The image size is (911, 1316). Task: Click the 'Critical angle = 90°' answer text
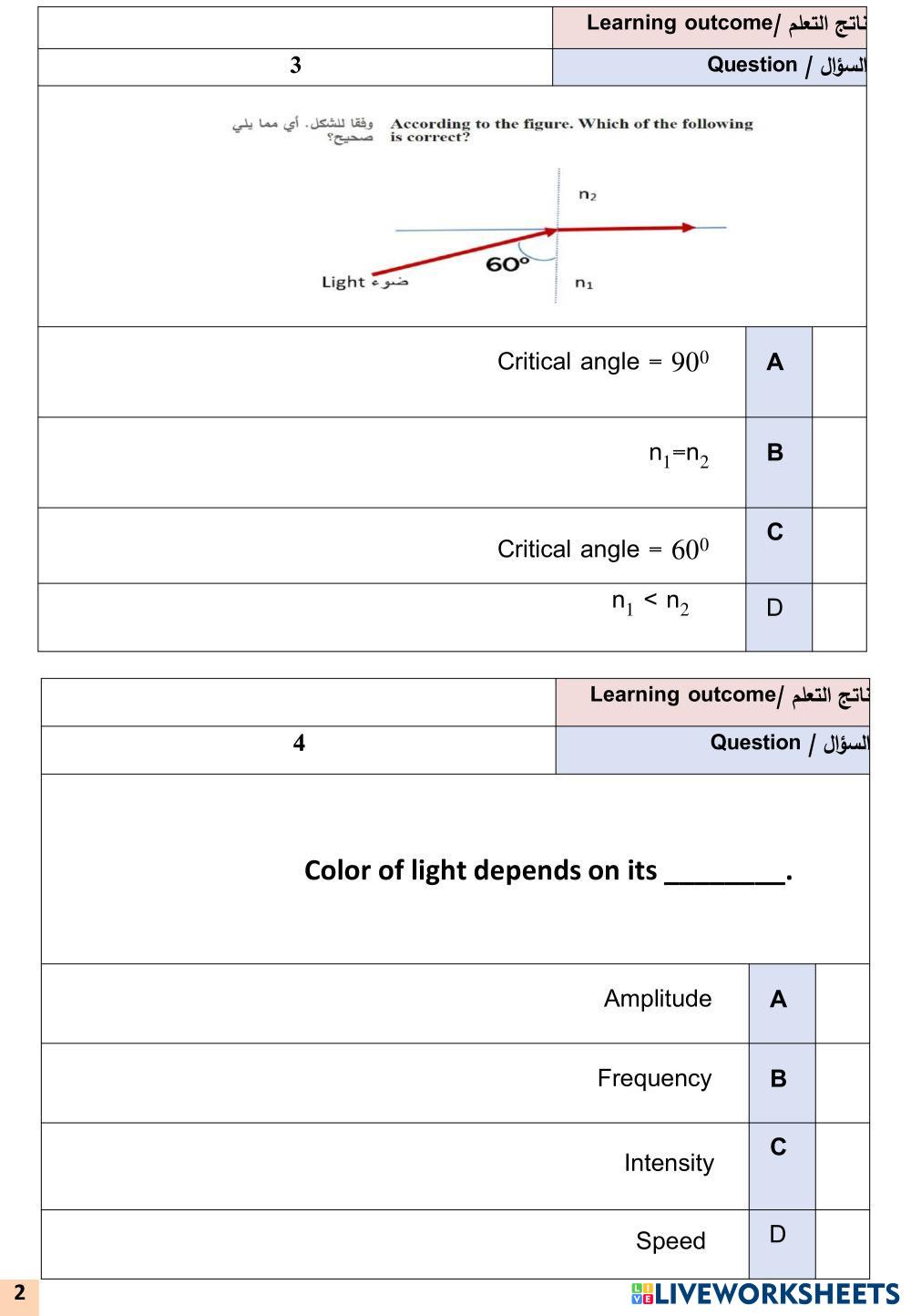[x=603, y=363]
